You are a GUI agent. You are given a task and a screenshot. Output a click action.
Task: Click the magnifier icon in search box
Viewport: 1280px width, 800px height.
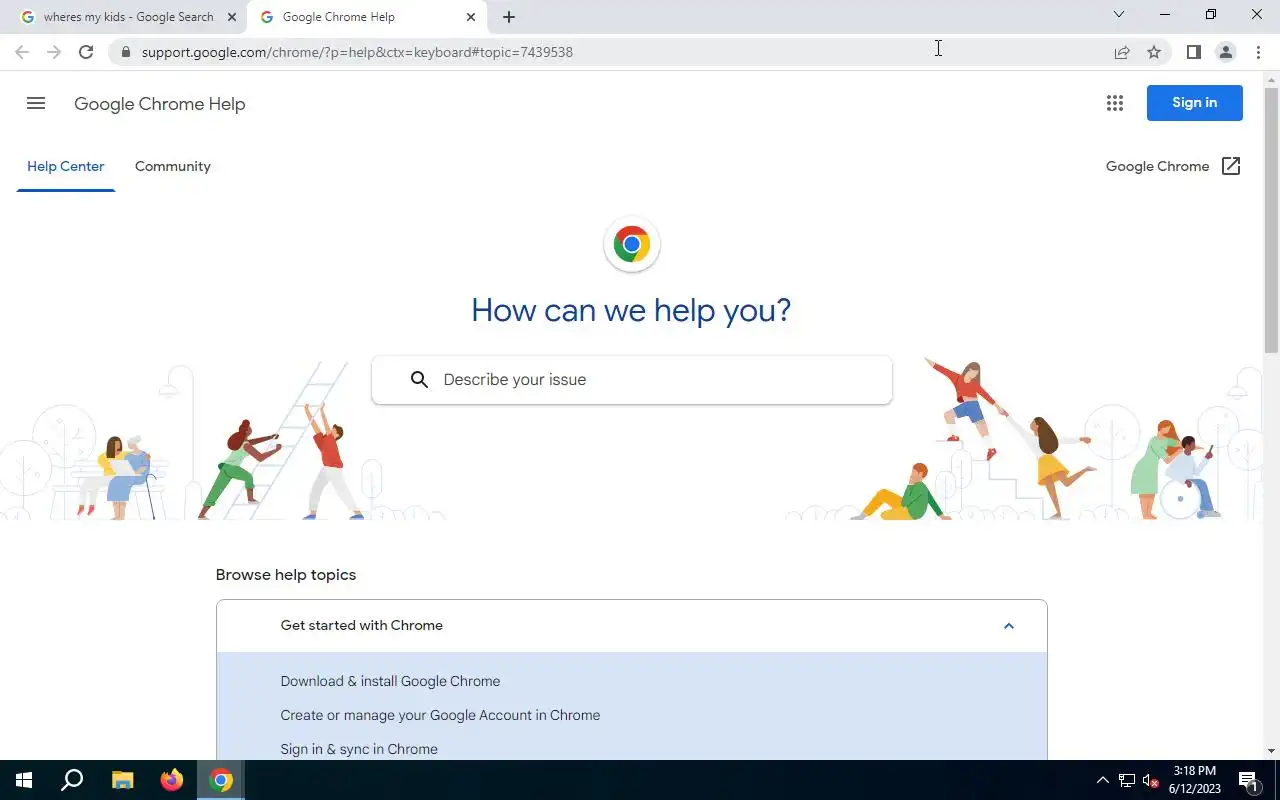[x=420, y=380]
